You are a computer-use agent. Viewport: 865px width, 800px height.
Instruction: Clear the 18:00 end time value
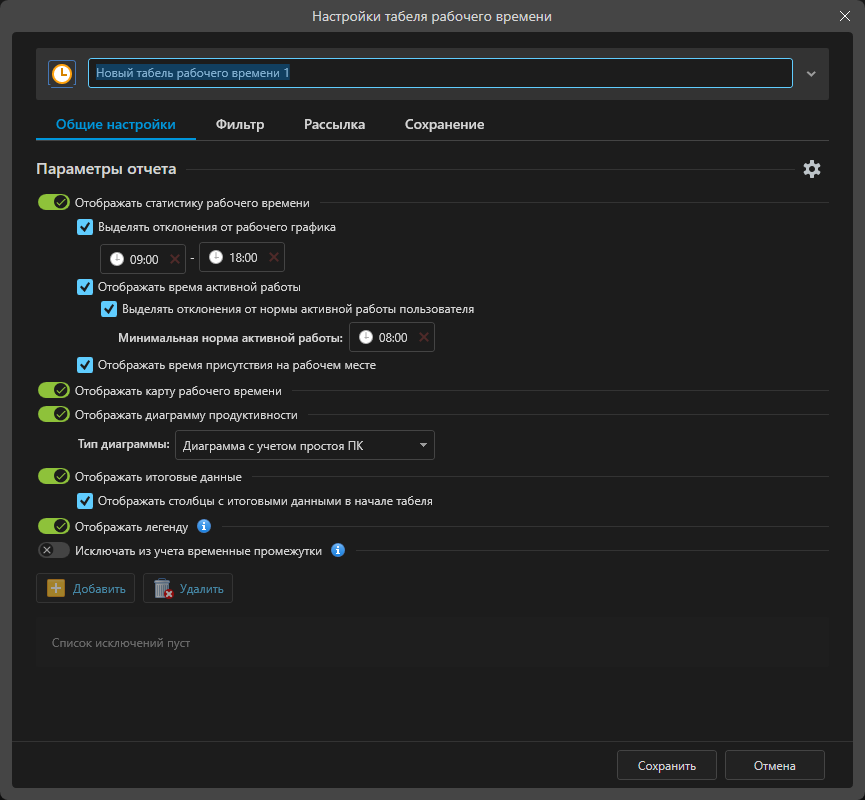[273, 258]
